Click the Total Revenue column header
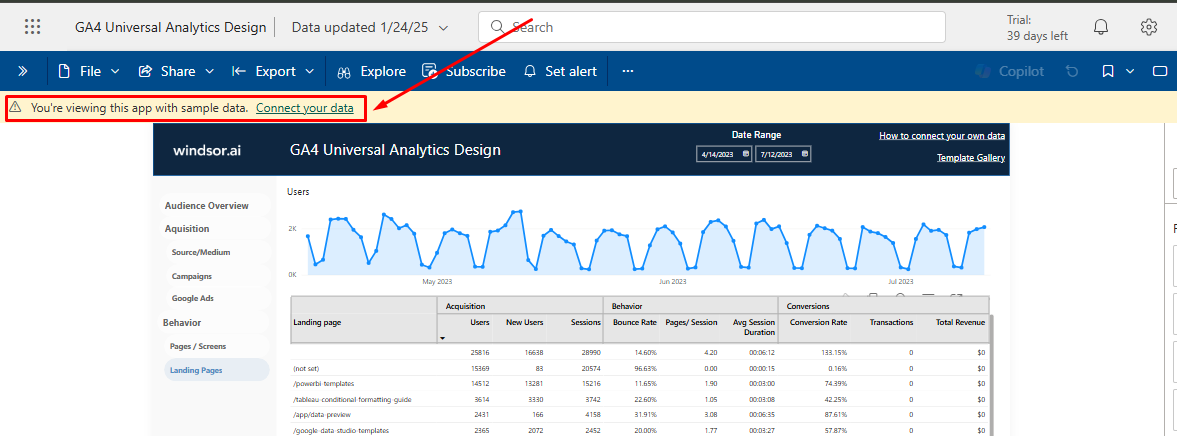The height and width of the screenshot is (436, 1177). tap(959, 322)
